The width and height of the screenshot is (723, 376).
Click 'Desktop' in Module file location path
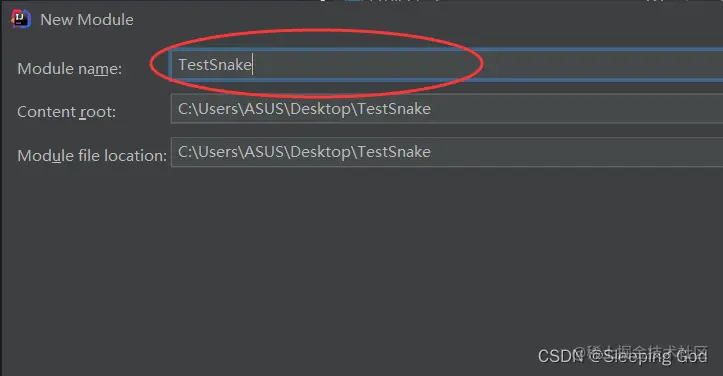click(320, 152)
